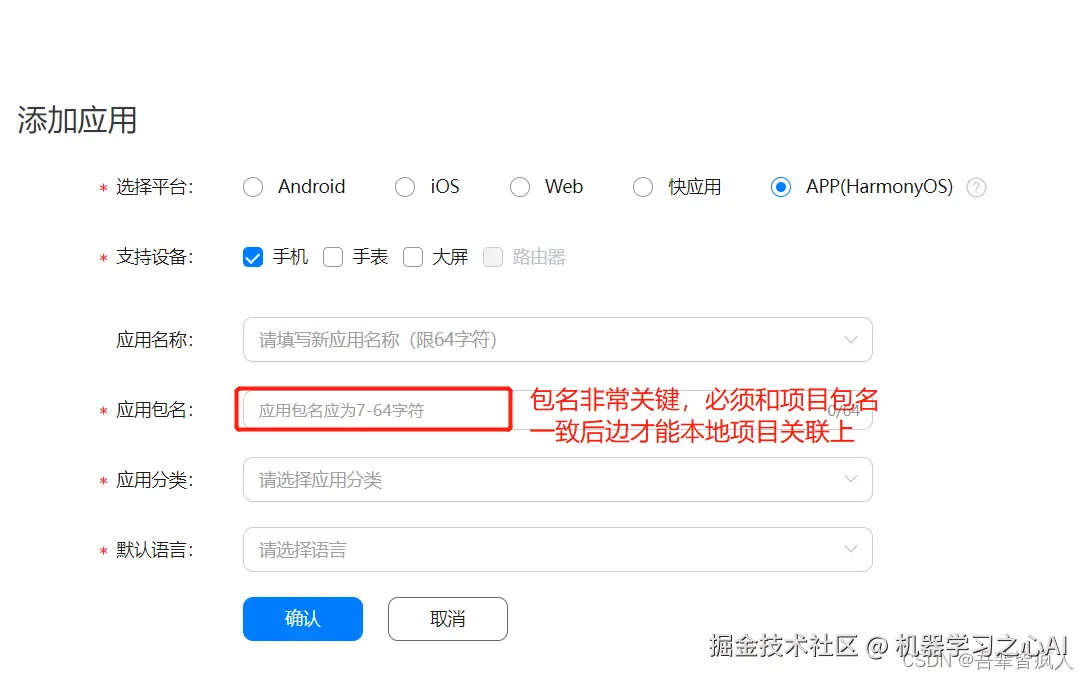The image size is (1089, 680).
Task: Cancel the form via 取消 button
Action: click(x=448, y=619)
